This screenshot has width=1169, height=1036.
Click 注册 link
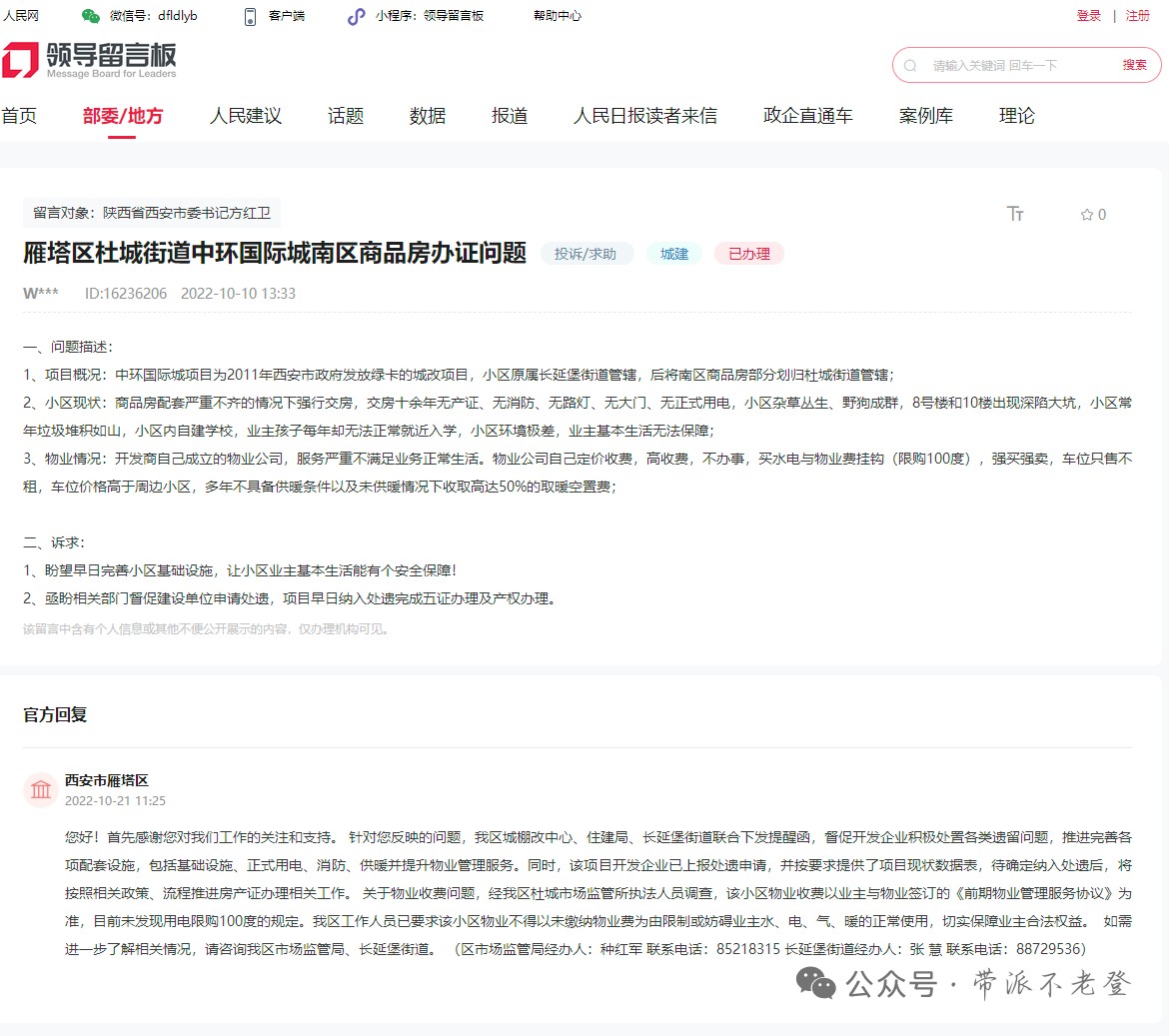(x=1138, y=16)
